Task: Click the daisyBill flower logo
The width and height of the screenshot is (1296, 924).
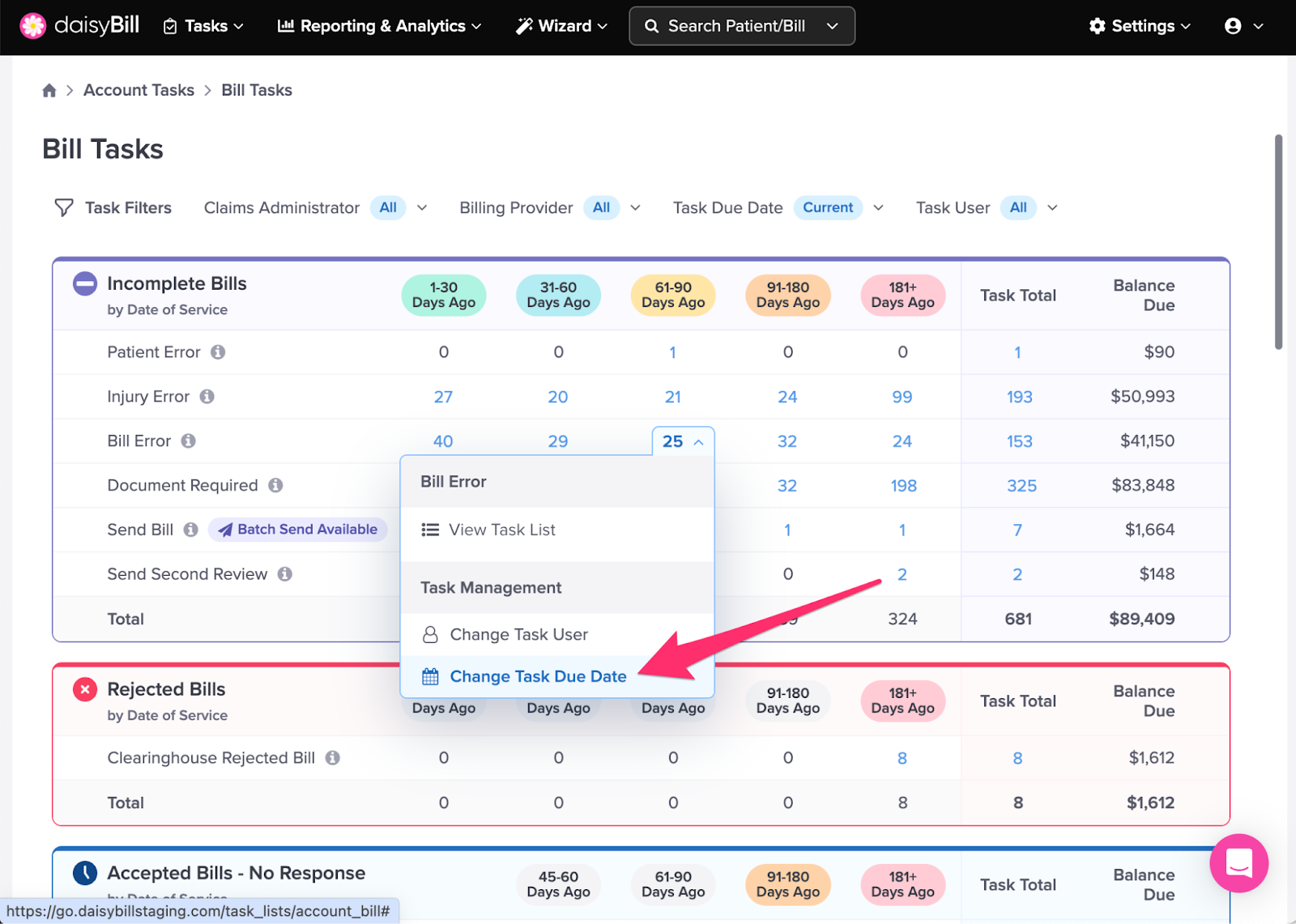Action: [x=32, y=25]
